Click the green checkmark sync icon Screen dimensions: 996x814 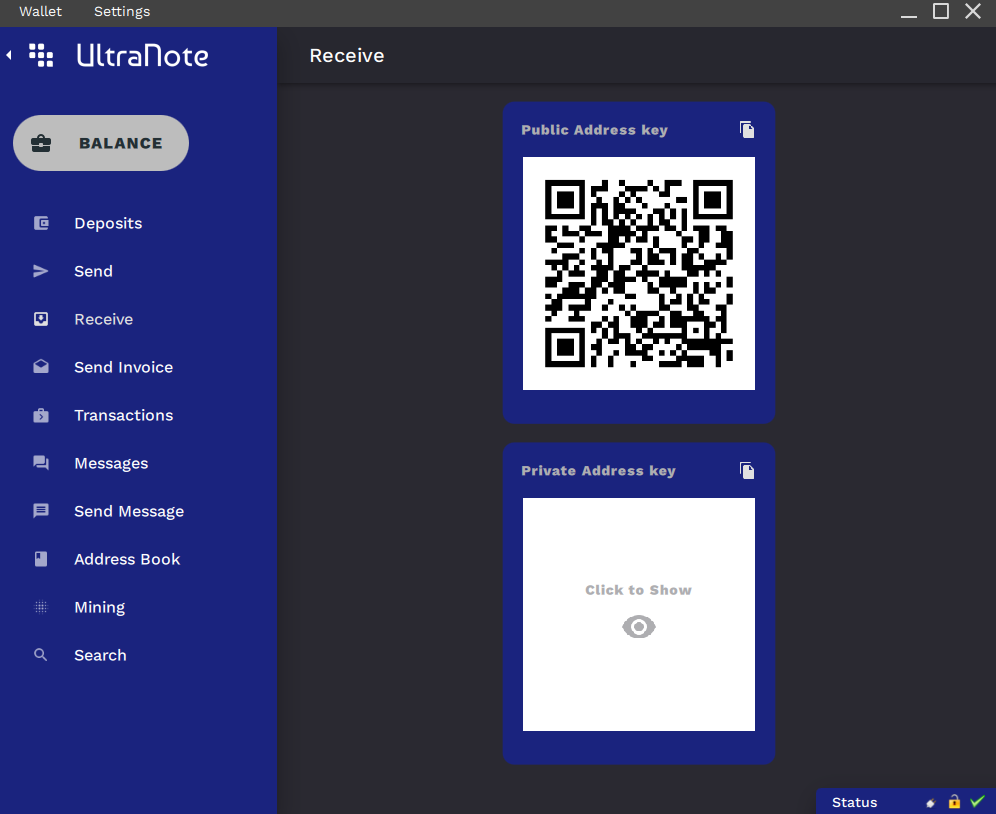tap(978, 801)
